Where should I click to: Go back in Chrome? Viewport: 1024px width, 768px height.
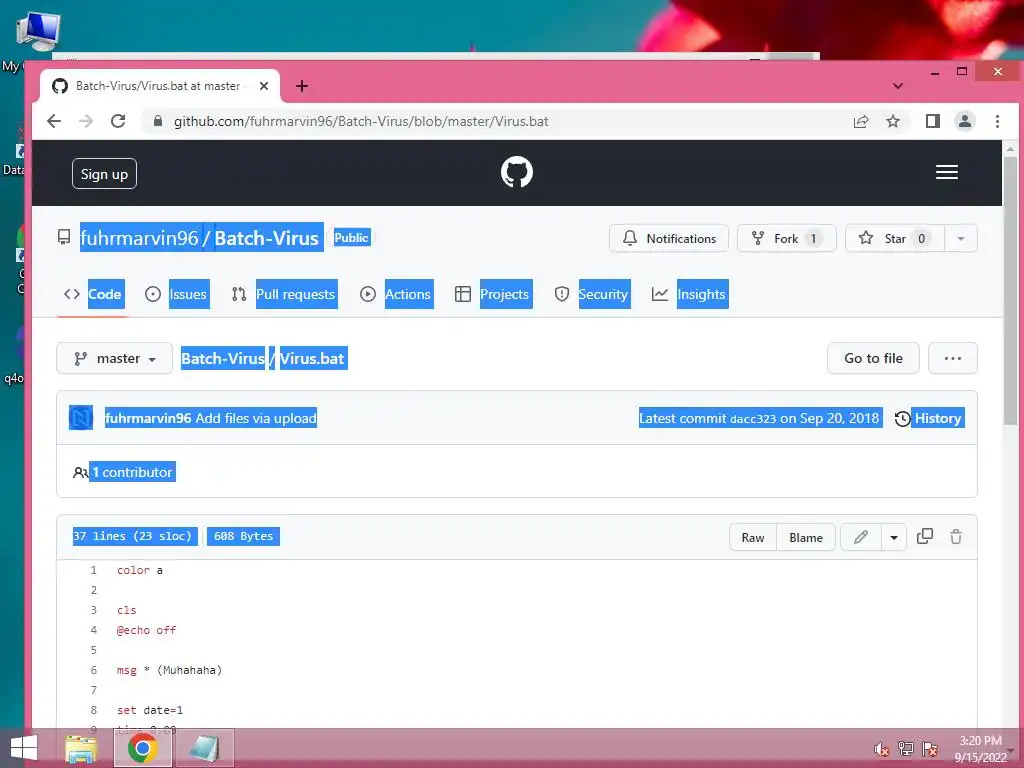pyautogui.click(x=54, y=121)
